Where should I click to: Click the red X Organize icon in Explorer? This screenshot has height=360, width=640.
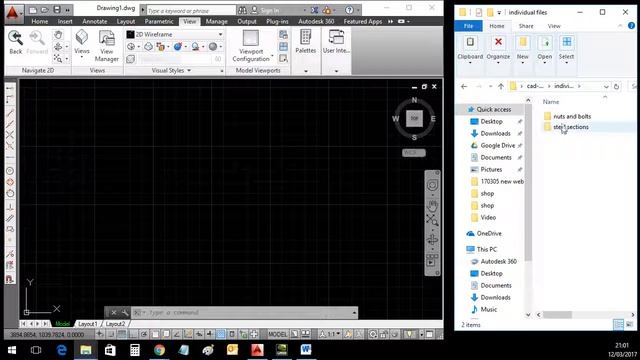[498, 42]
